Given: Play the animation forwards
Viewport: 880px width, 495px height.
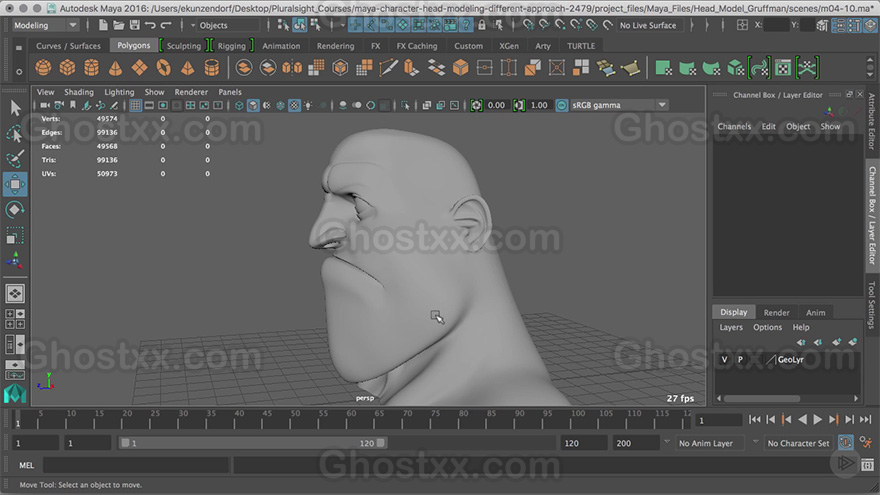Looking at the screenshot, I should coord(818,419).
